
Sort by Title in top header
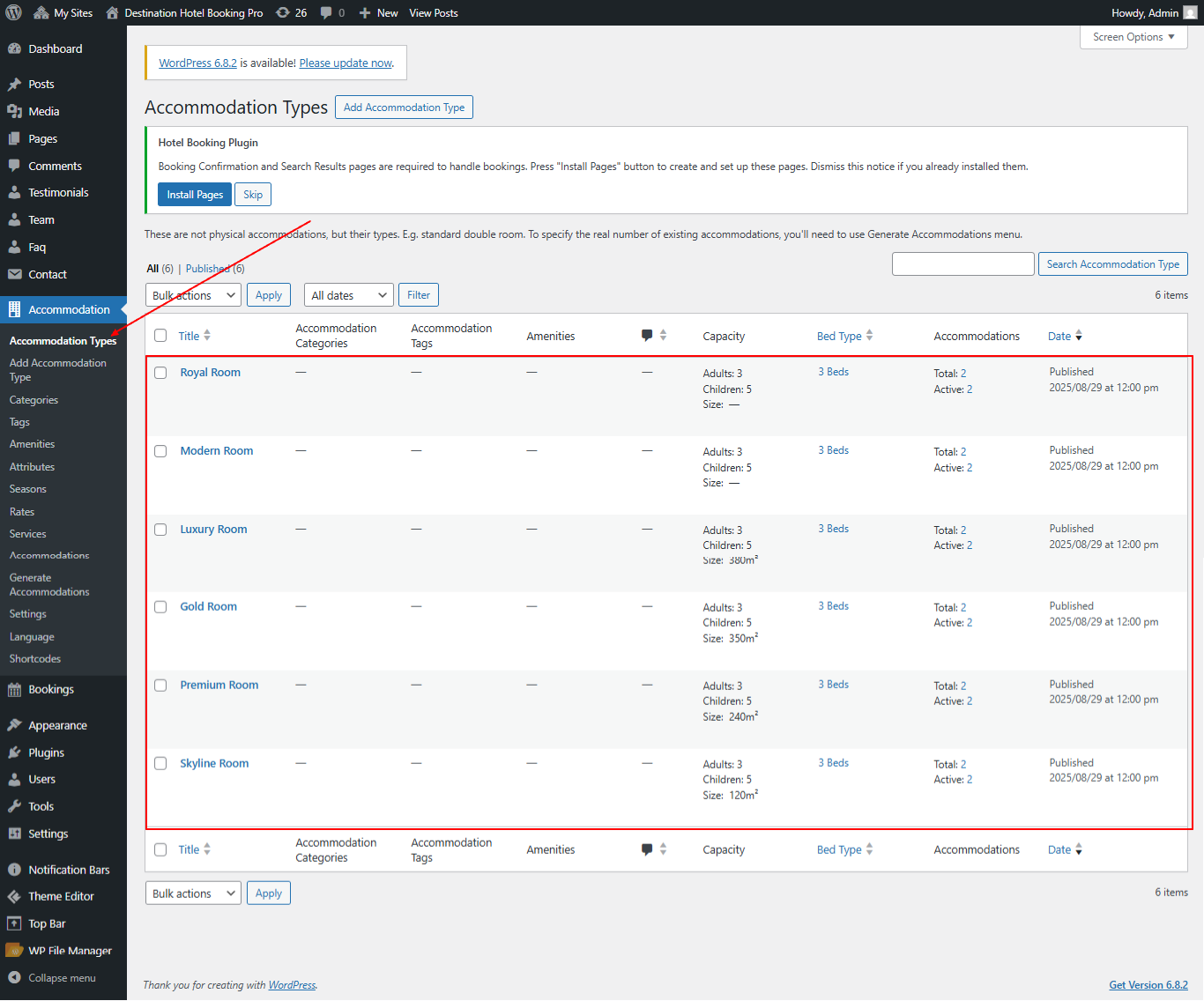(x=194, y=336)
